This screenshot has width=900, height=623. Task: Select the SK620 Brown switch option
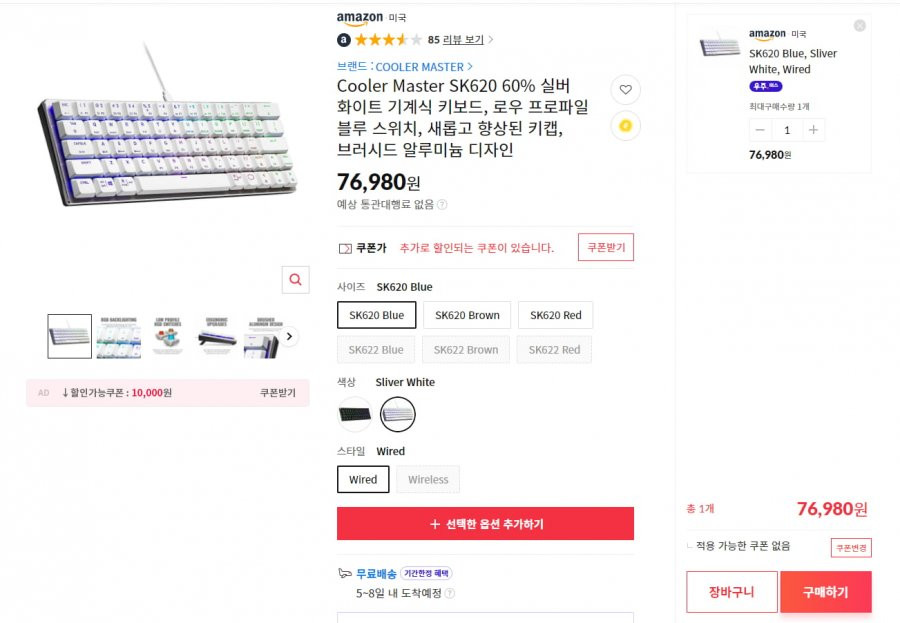tap(467, 315)
